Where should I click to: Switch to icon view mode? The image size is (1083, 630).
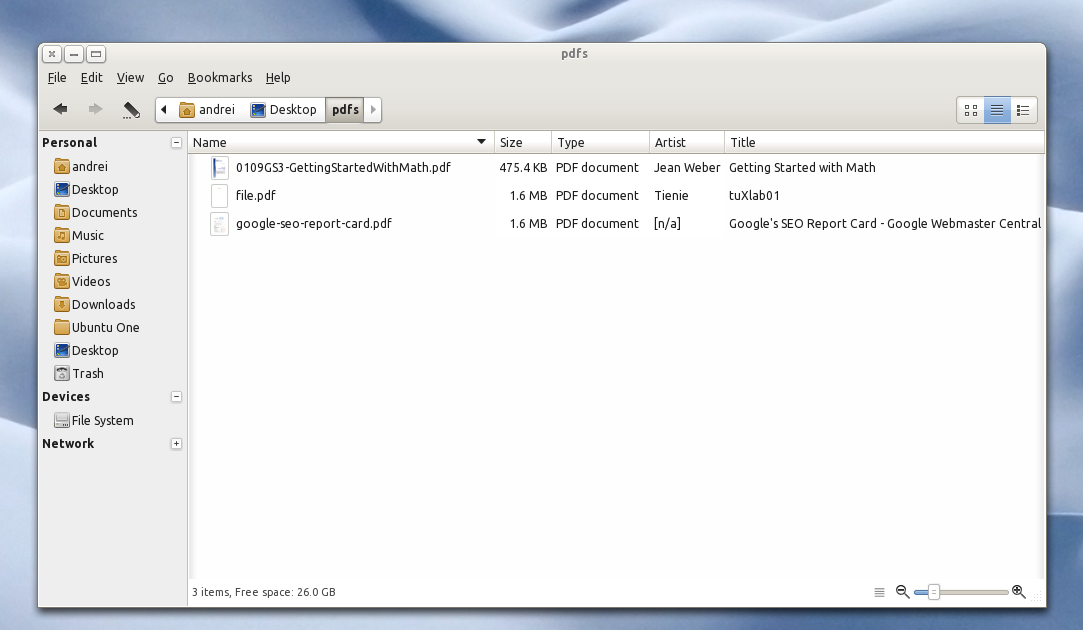970,110
